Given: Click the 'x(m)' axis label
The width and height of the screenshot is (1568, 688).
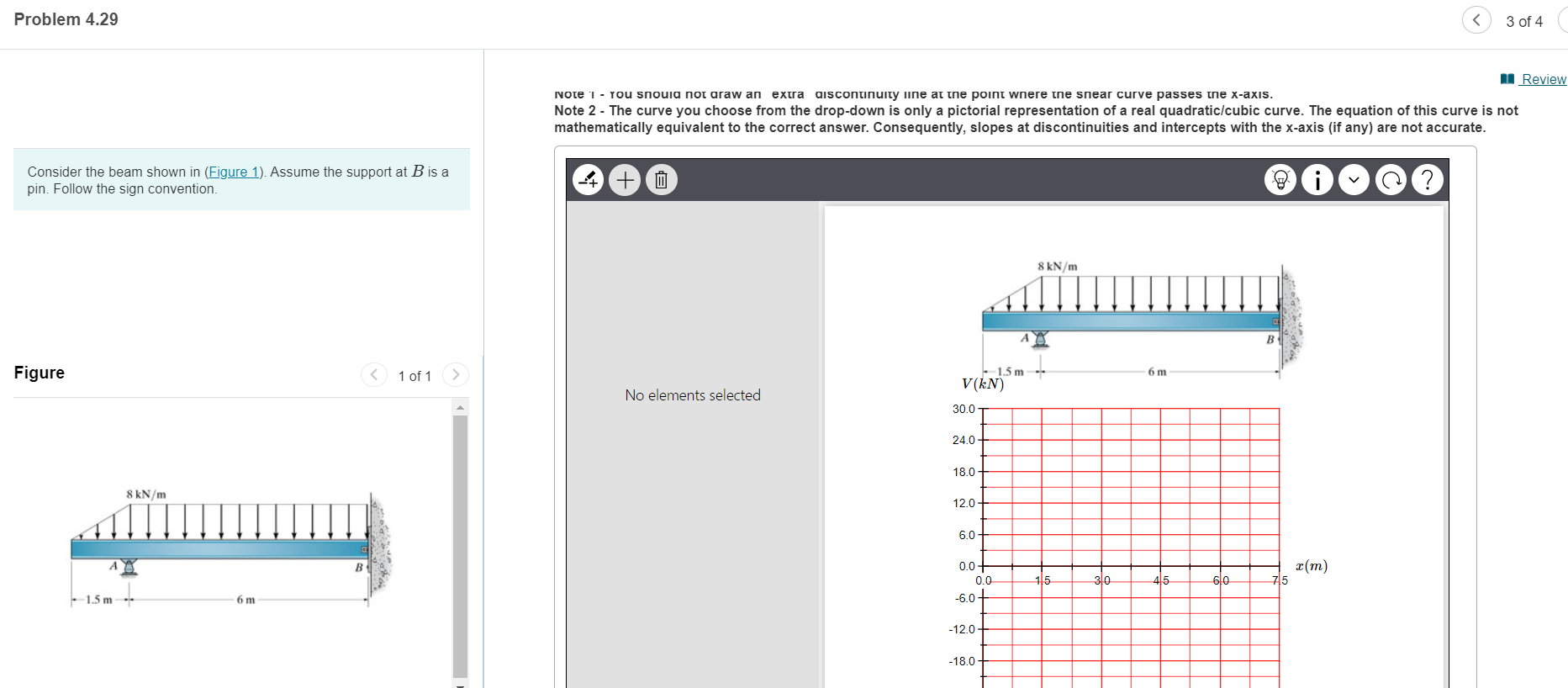Looking at the screenshot, I should click(1312, 566).
